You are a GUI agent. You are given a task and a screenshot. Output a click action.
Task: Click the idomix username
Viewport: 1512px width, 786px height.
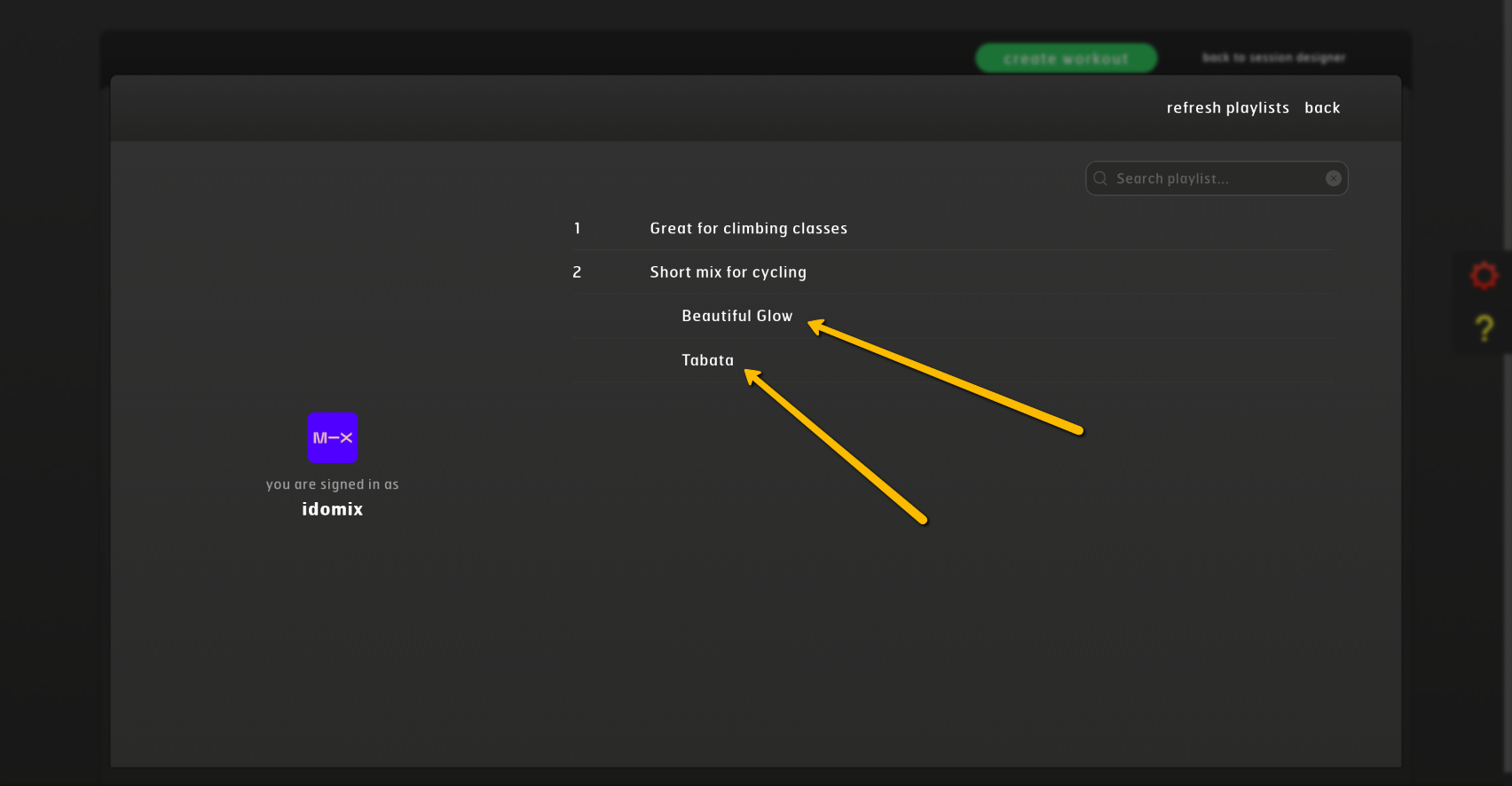pyautogui.click(x=332, y=509)
